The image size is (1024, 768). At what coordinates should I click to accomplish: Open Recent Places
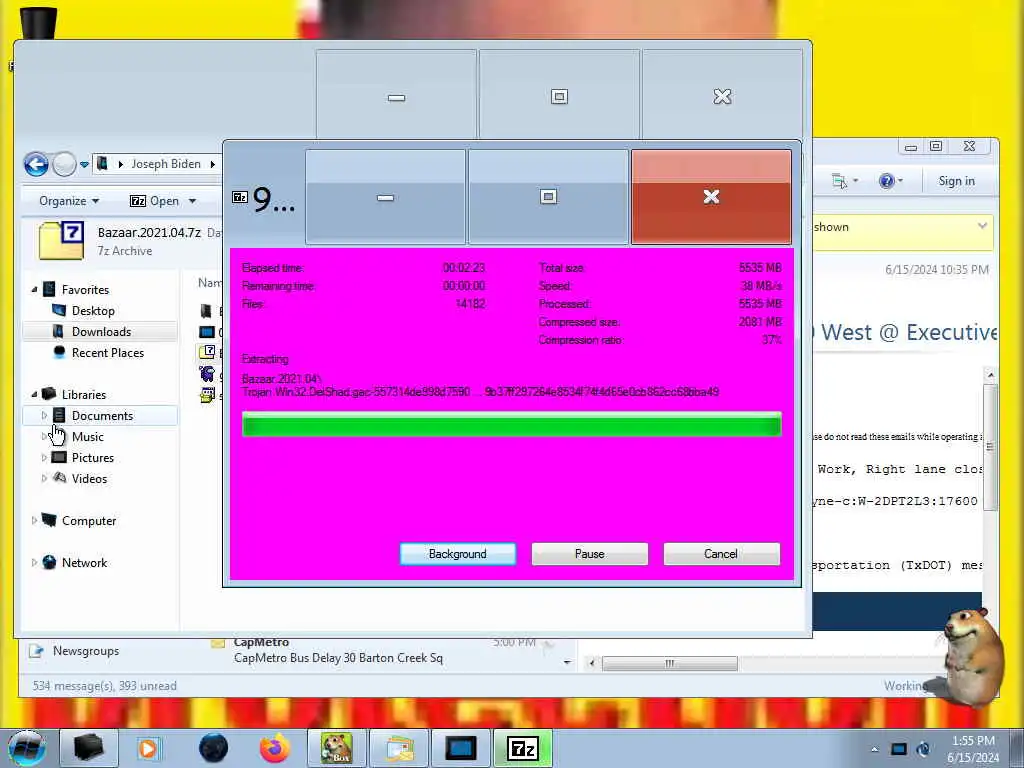coord(108,353)
